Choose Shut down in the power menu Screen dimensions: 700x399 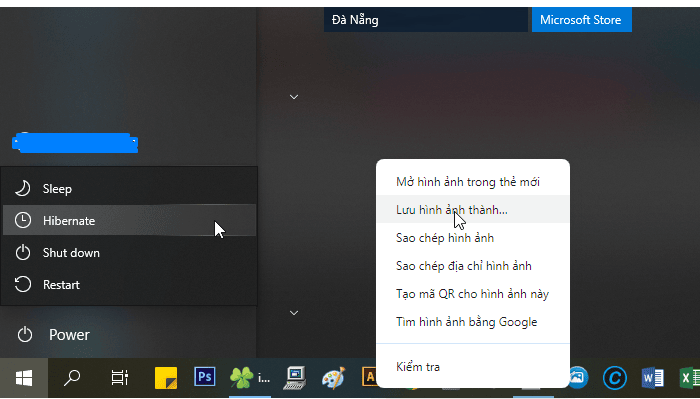129,253
